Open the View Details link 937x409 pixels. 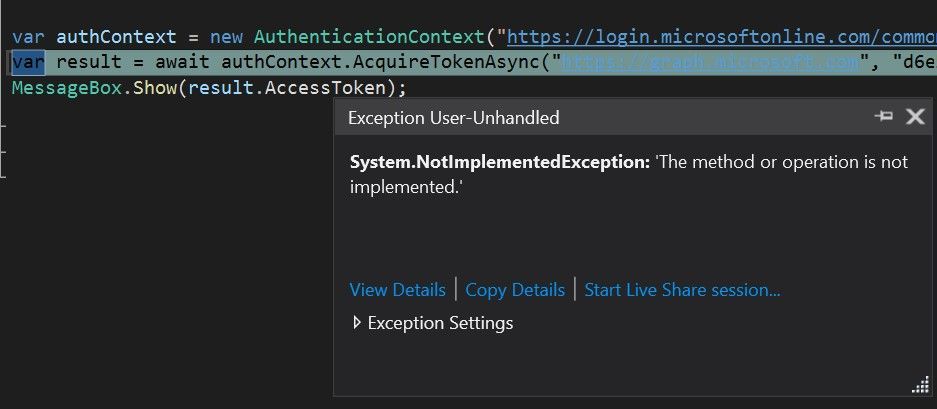[x=397, y=290]
